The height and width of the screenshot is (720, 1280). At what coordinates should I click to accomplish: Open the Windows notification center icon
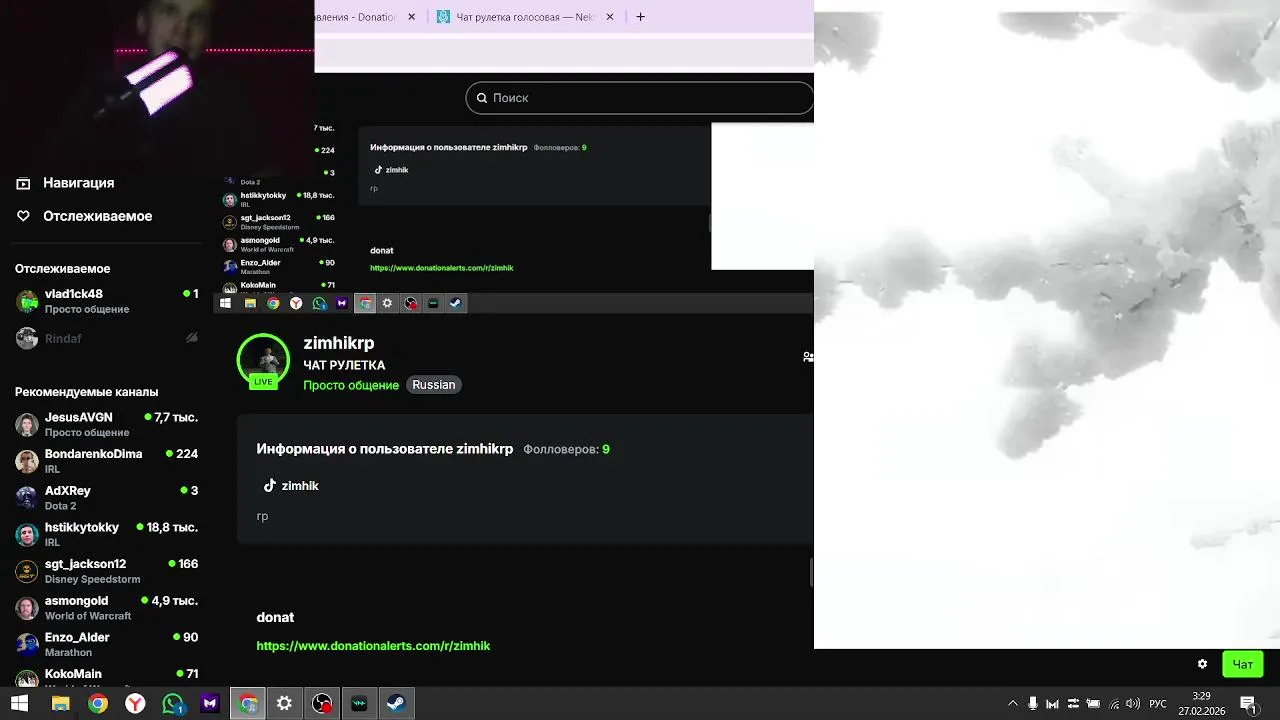(1248, 704)
